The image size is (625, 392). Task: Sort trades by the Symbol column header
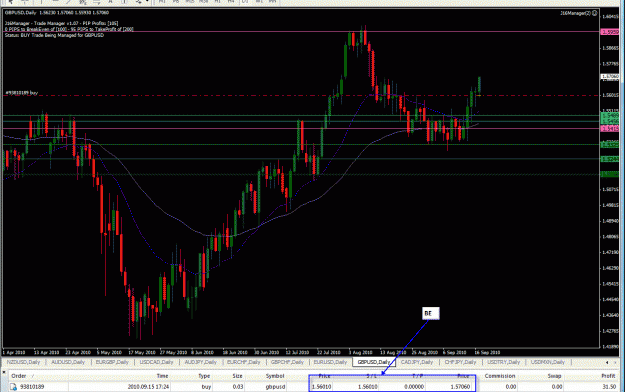[x=275, y=376]
